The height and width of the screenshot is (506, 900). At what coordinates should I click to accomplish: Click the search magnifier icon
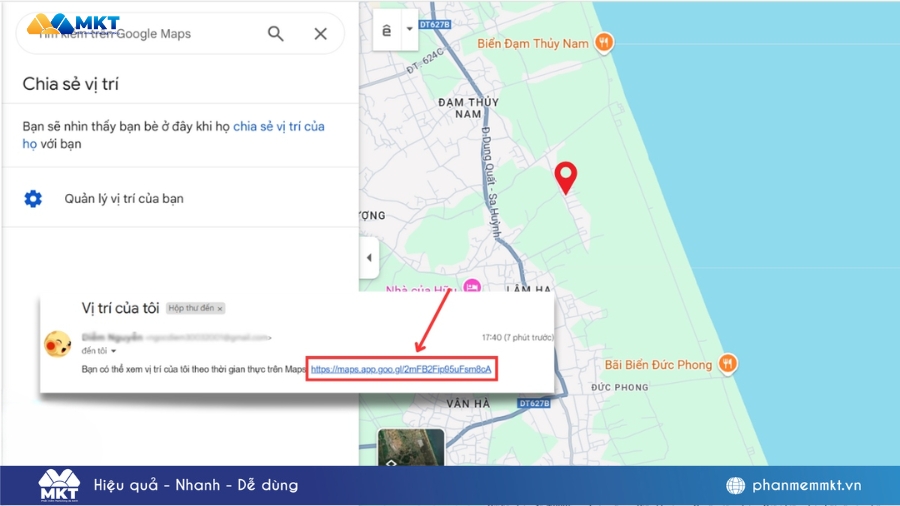click(x=276, y=34)
